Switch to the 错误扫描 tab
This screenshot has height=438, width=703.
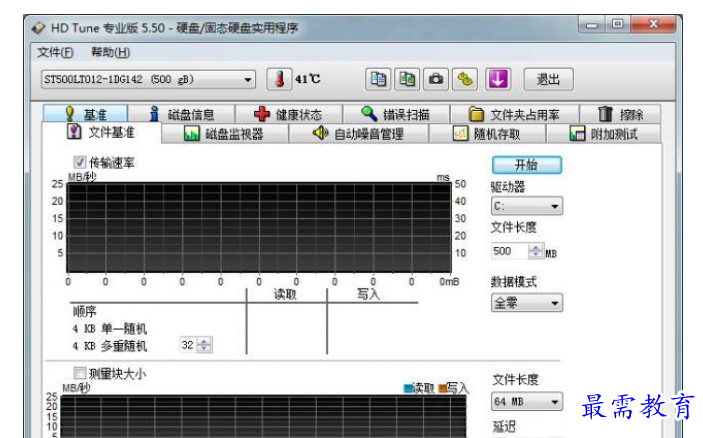(396, 114)
